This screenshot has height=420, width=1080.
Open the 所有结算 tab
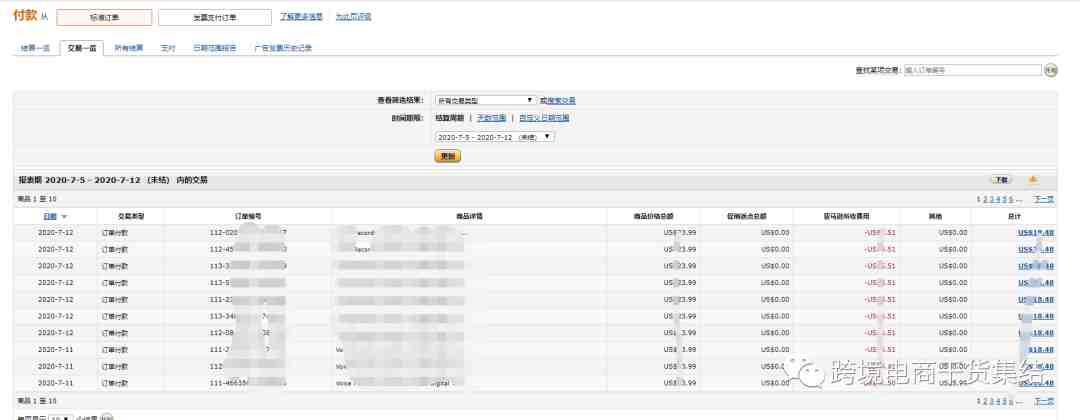point(128,47)
